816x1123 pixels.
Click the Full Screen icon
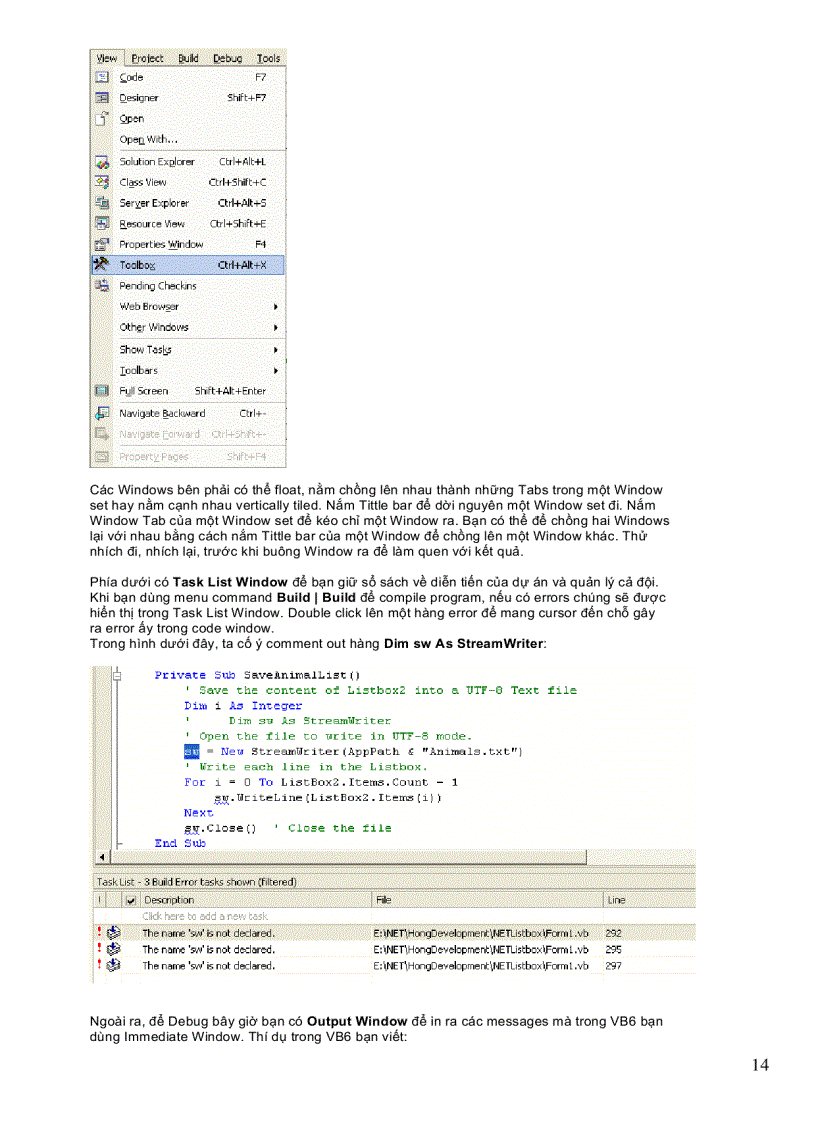pos(102,391)
